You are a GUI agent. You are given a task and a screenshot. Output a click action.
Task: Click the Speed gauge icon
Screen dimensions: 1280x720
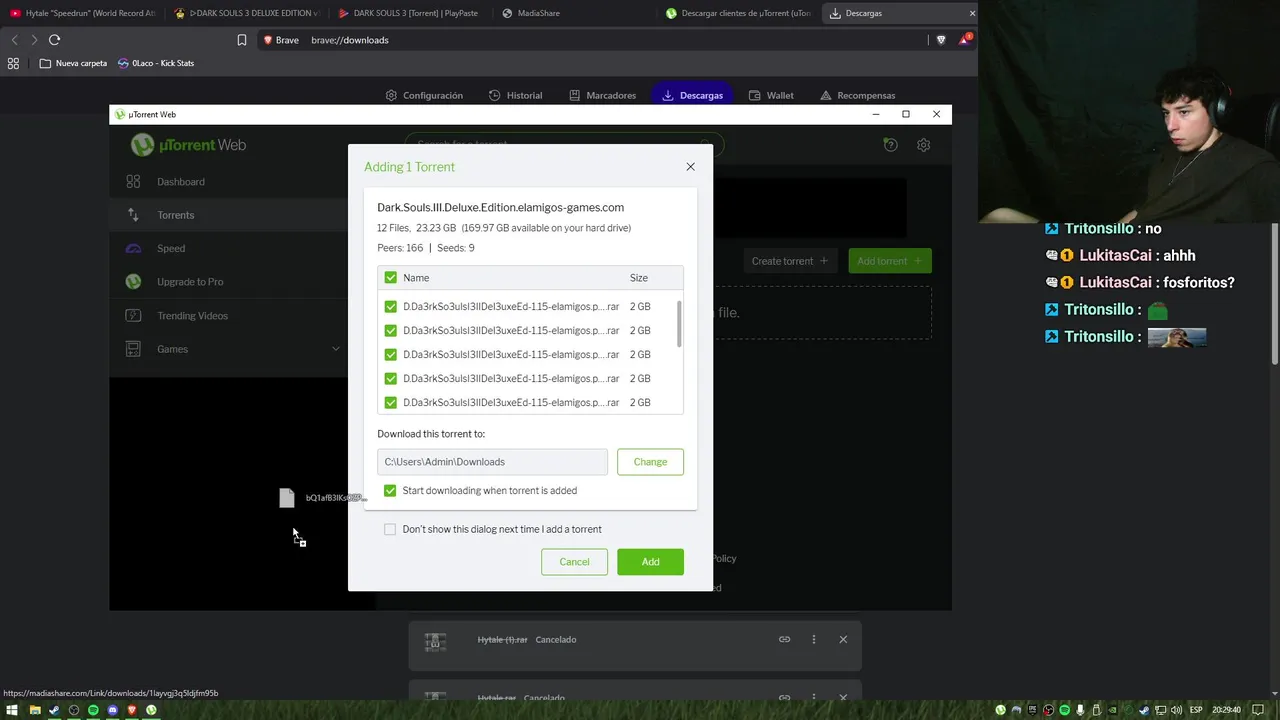(x=133, y=248)
